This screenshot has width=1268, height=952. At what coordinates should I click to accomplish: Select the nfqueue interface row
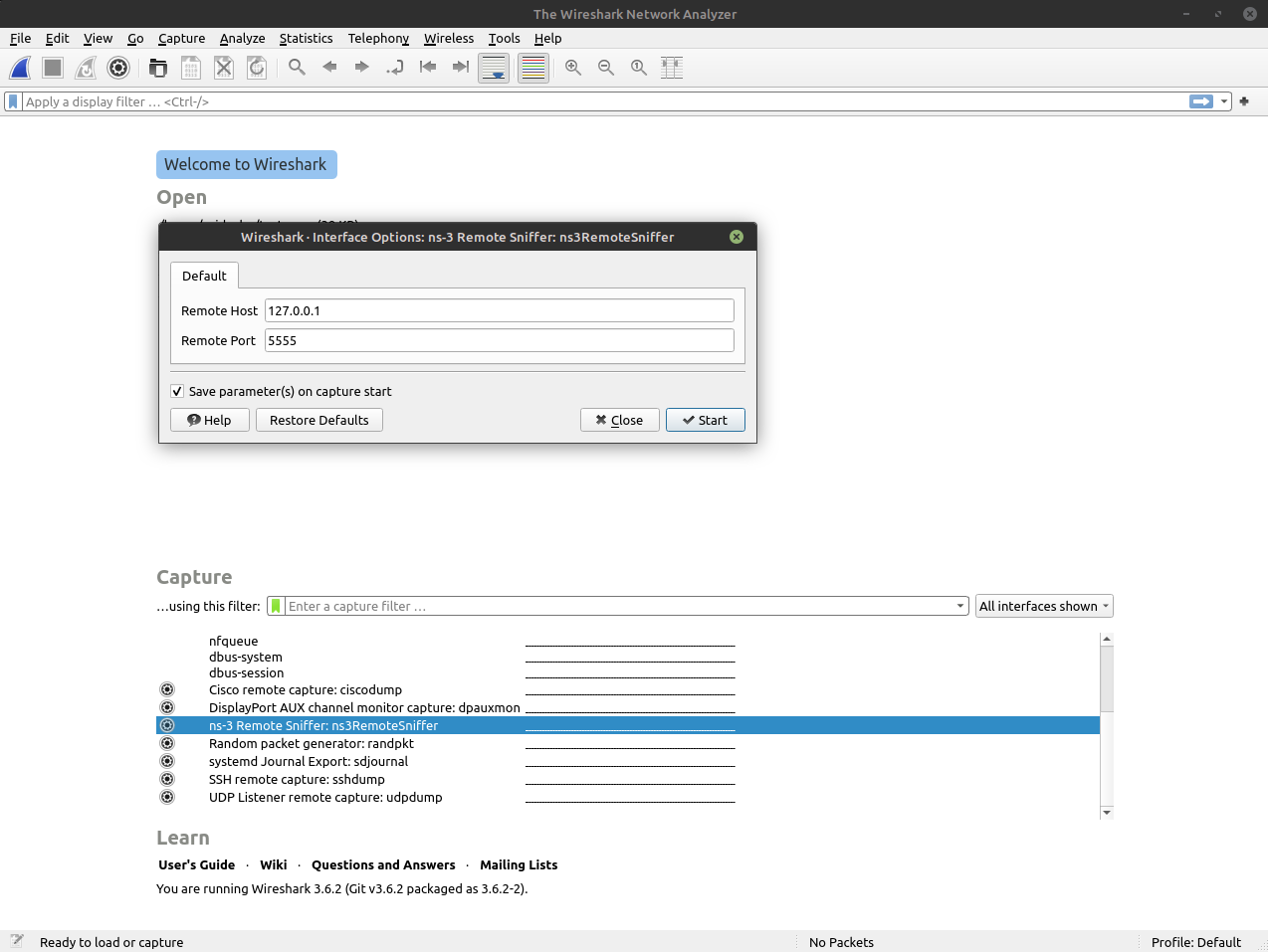pyautogui.click(x=628, y=642)
